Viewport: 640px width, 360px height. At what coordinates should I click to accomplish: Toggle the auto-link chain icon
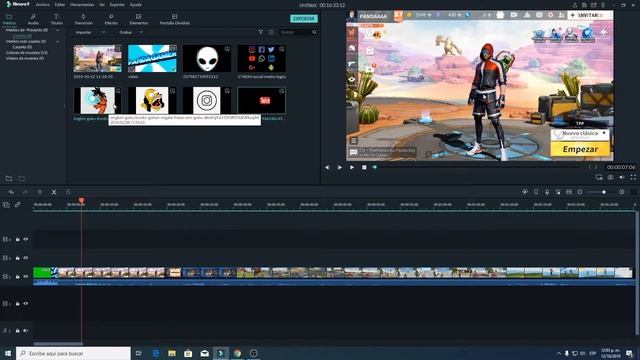pos(18,205)
